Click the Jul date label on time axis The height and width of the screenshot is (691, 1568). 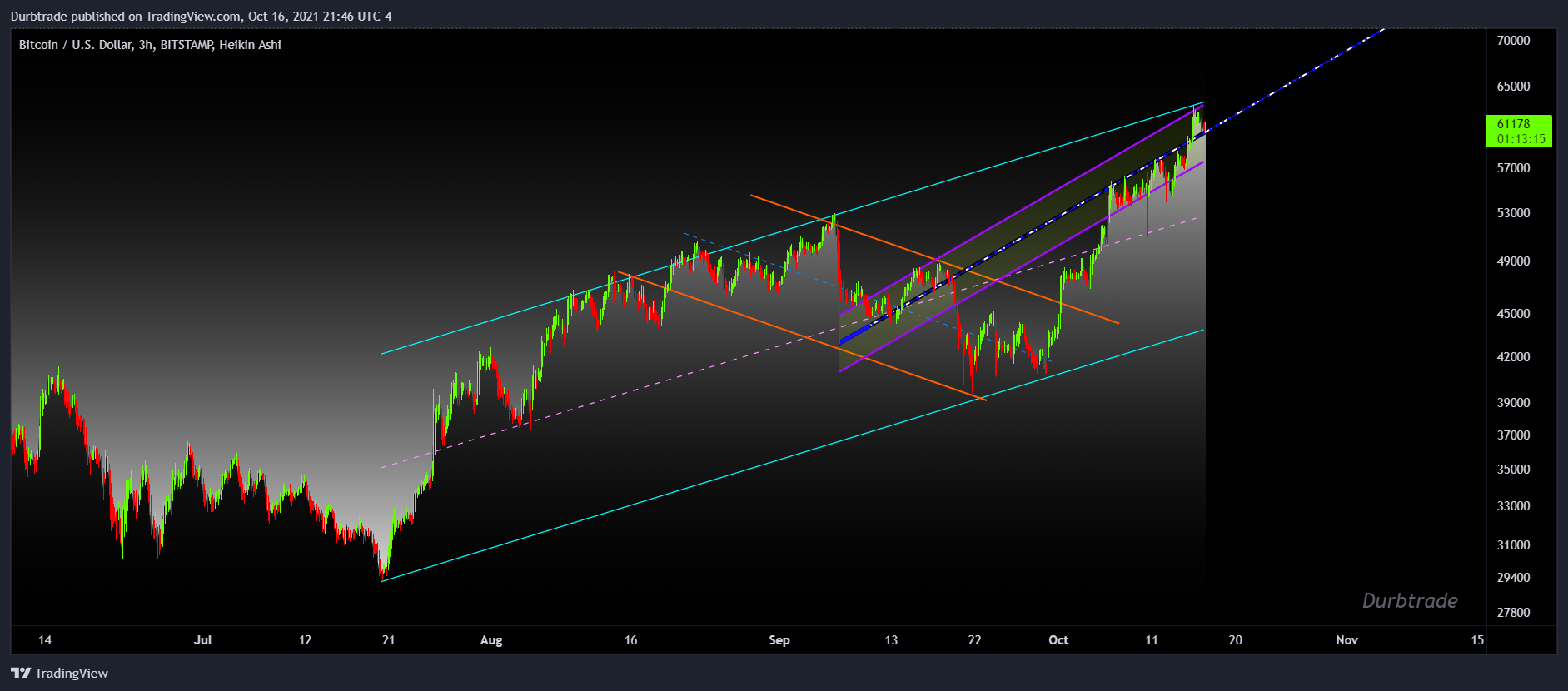tap(202, 639)
